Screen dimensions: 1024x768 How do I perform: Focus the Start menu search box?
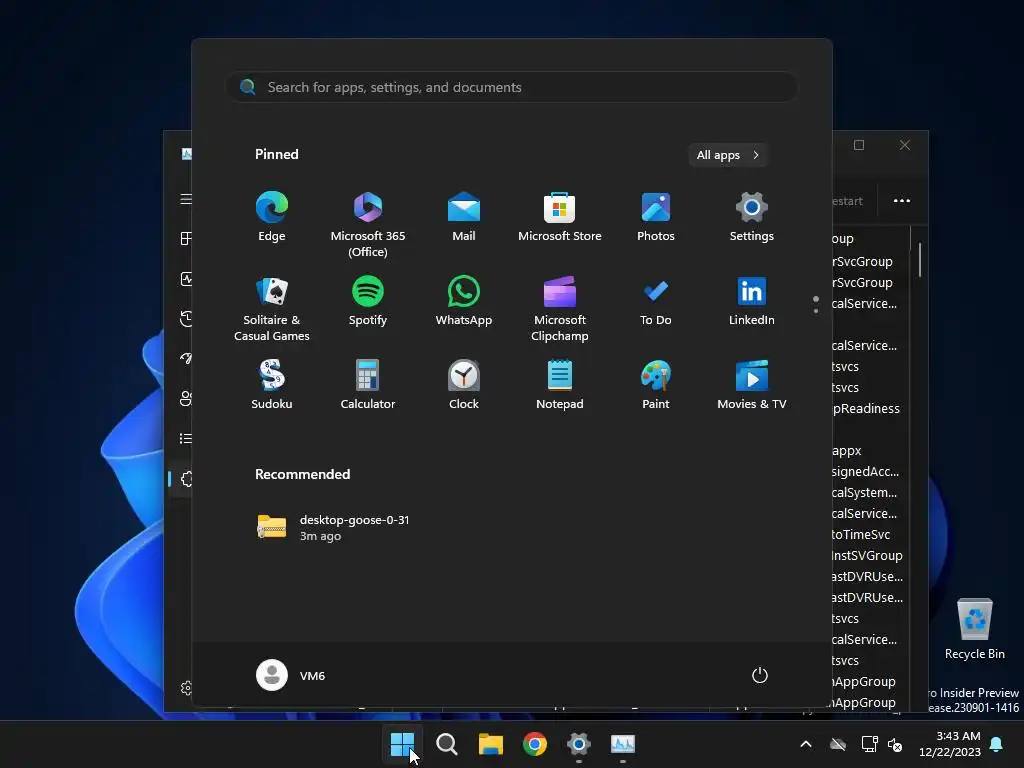tap(512, 87)
